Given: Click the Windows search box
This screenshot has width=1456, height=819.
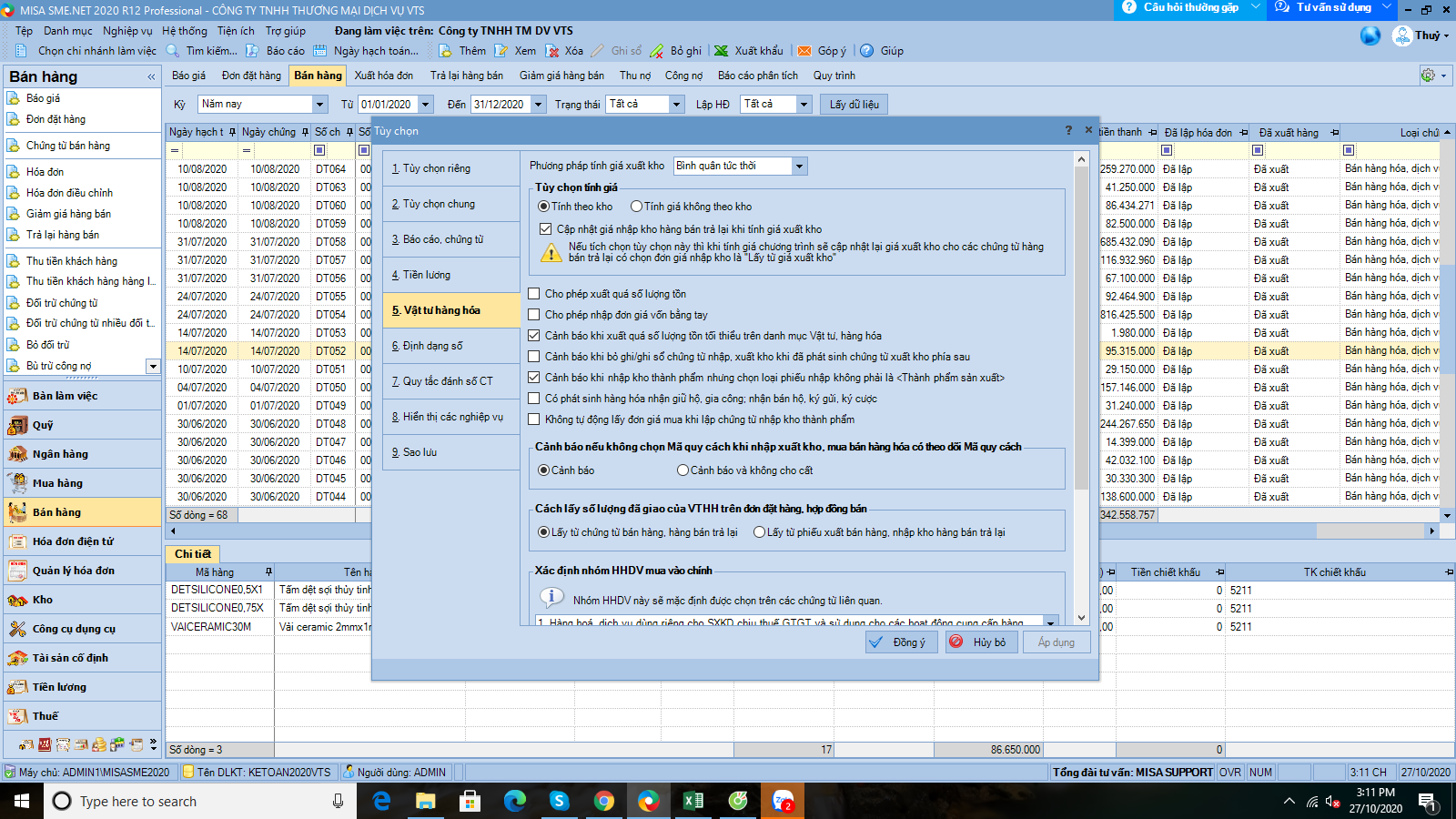Looking at the screenshot, I should [201, 801].
